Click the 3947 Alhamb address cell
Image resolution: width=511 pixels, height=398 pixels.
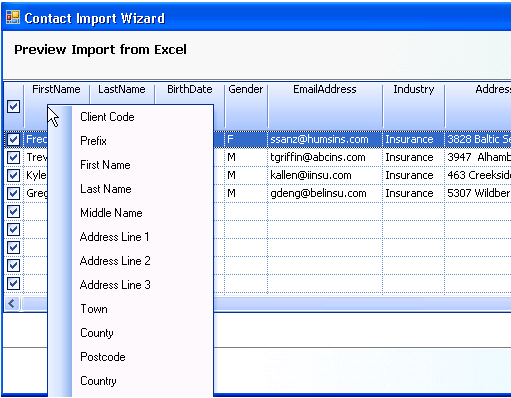(x=478, y=157)
